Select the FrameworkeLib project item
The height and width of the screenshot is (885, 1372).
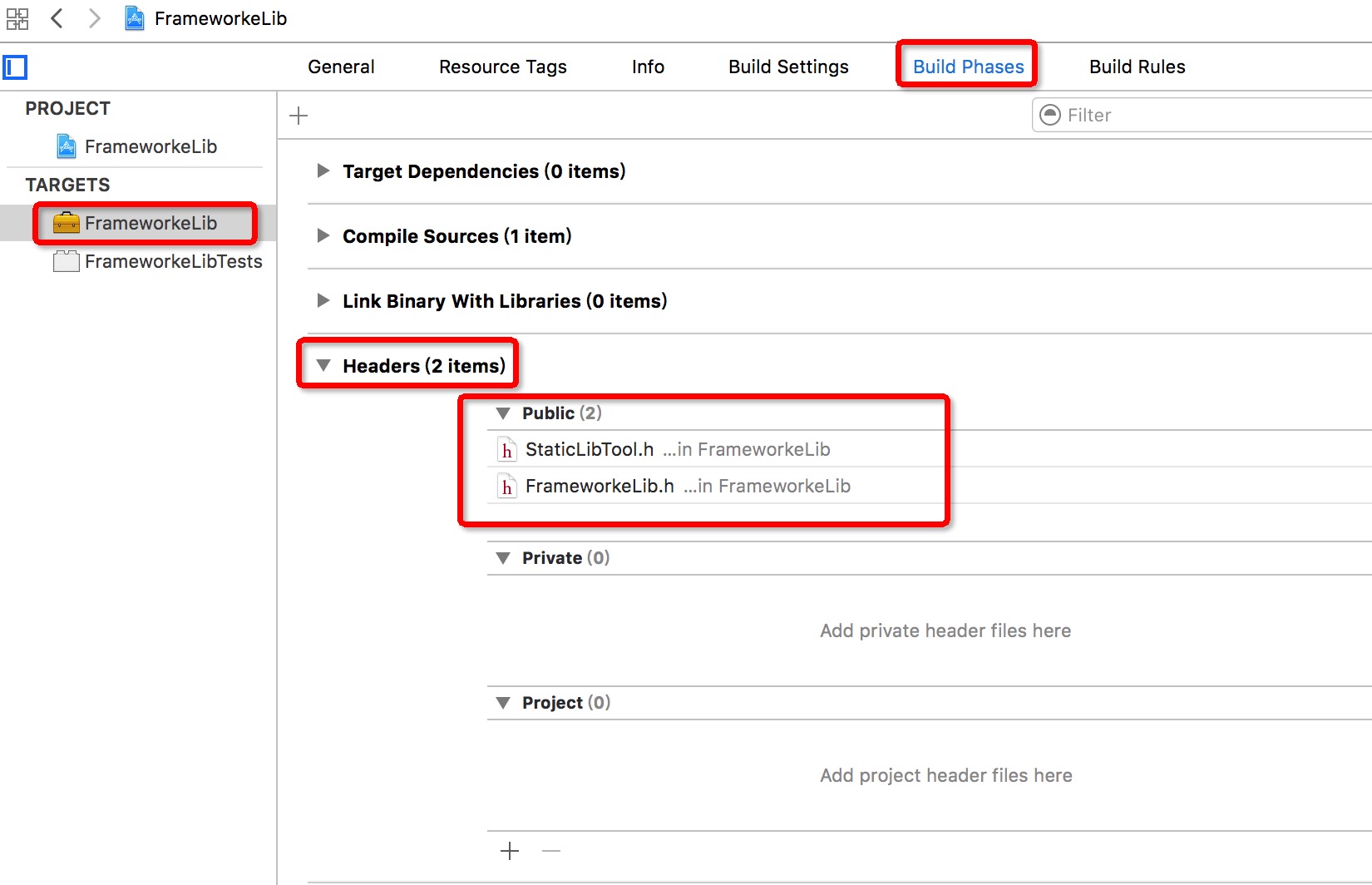(x=150, y=147)
